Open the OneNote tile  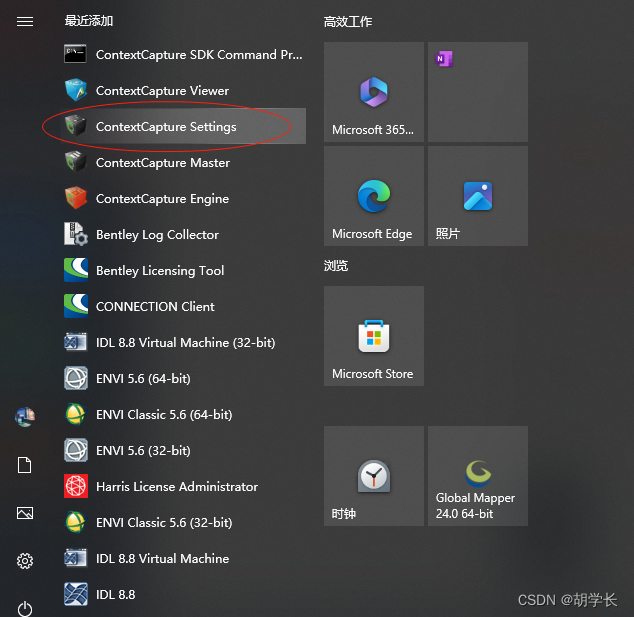click(478, 92)
